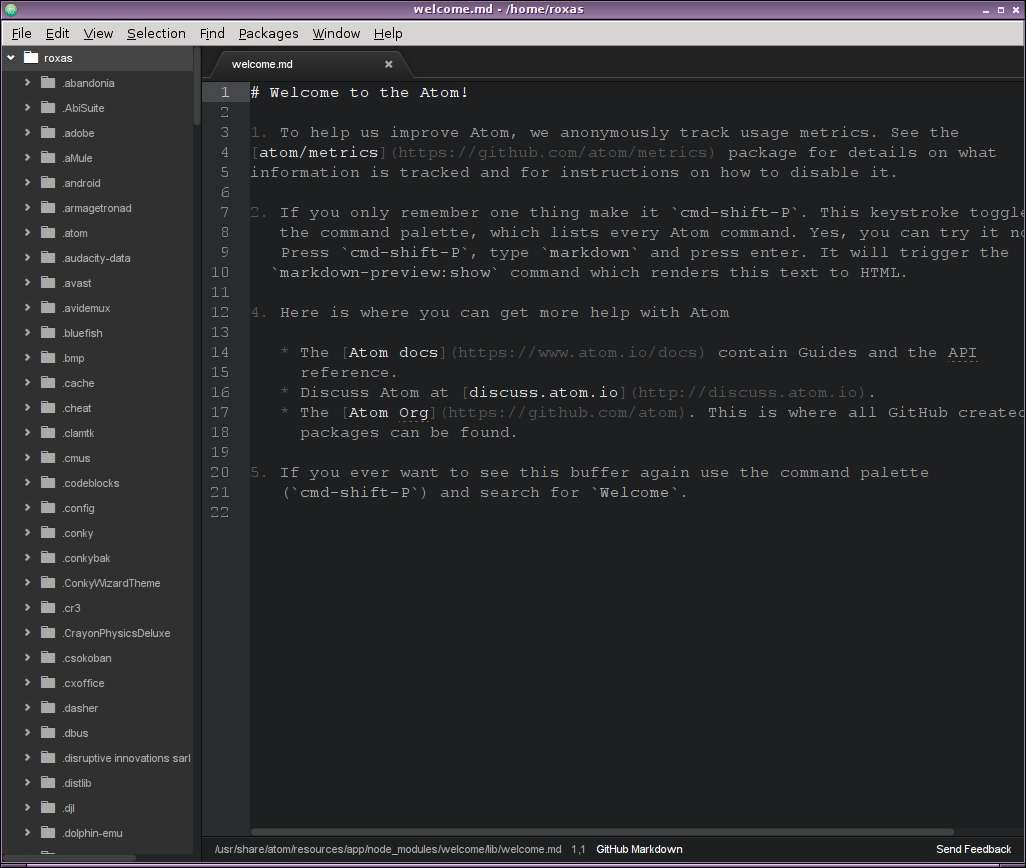Expand the .audacity-data folder arrow
1026x868 pixels.
[x=27, y=258]
